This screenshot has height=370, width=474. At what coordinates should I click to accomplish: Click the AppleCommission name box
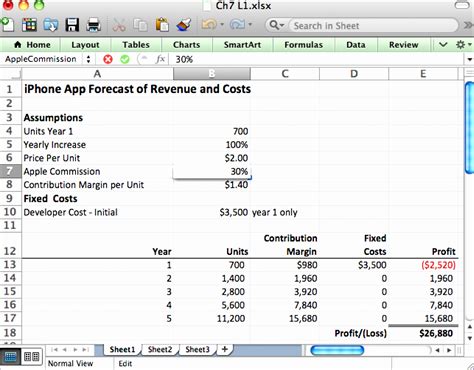[41, 59]
